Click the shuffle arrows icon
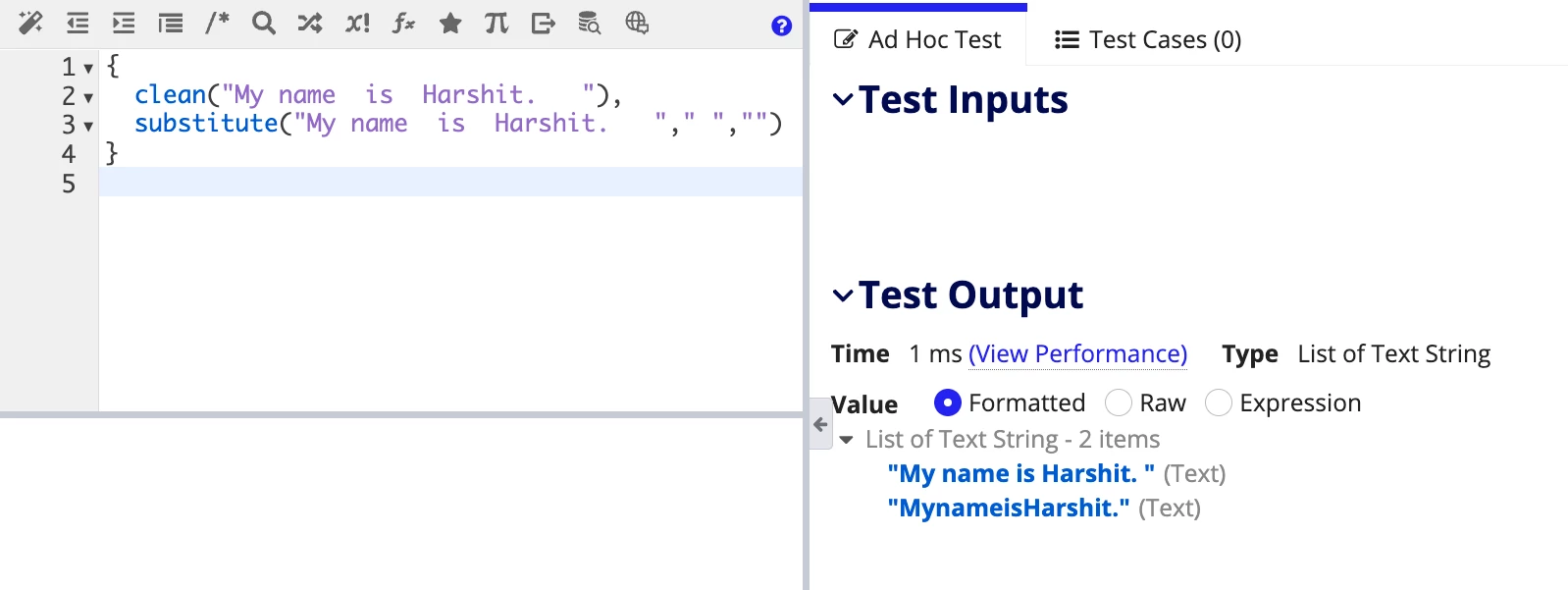The image size is (1568, 590). tap(310, 23)
